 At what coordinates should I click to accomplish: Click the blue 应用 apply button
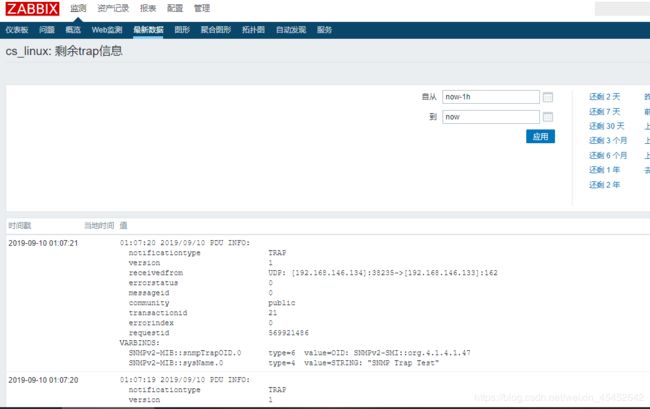540,137
